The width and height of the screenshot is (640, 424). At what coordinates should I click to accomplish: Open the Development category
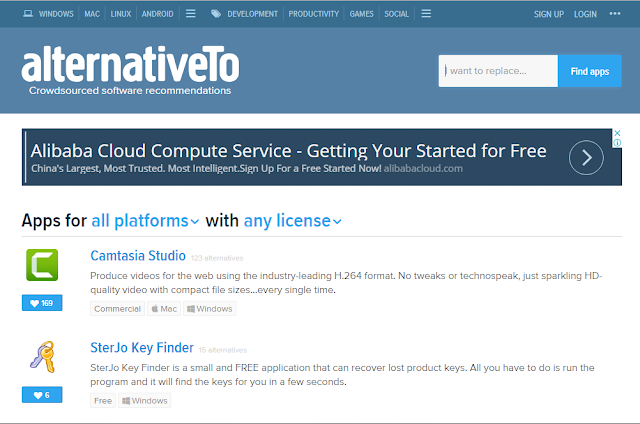[252, 14]
